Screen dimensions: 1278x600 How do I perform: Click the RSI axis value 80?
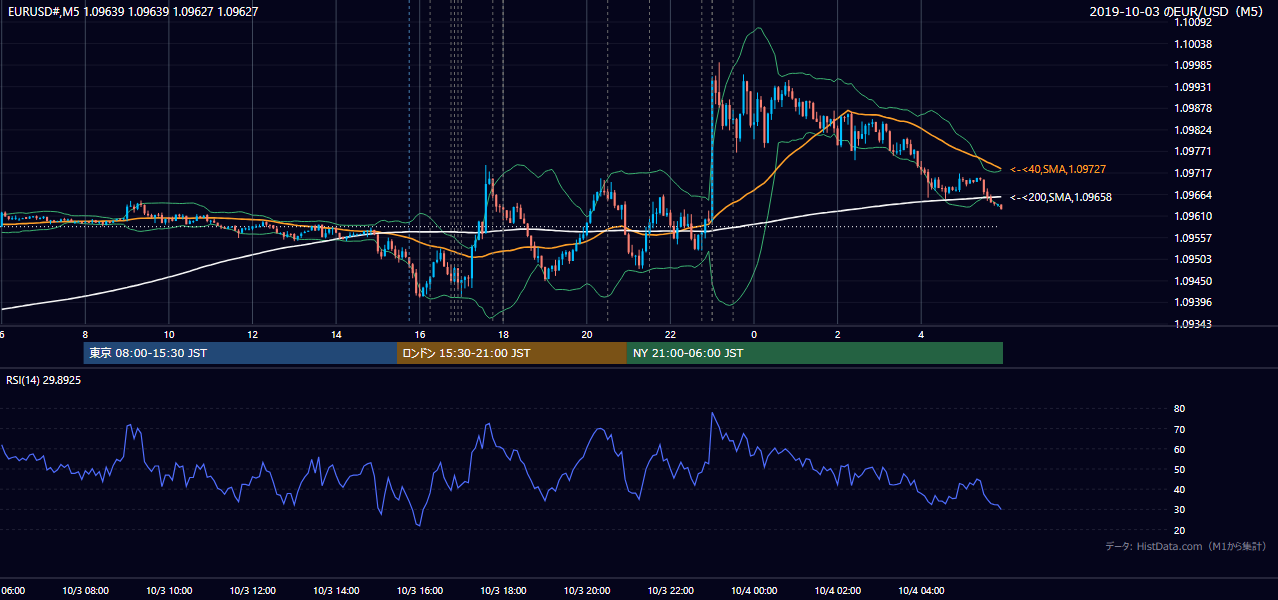click(1179, 409)
